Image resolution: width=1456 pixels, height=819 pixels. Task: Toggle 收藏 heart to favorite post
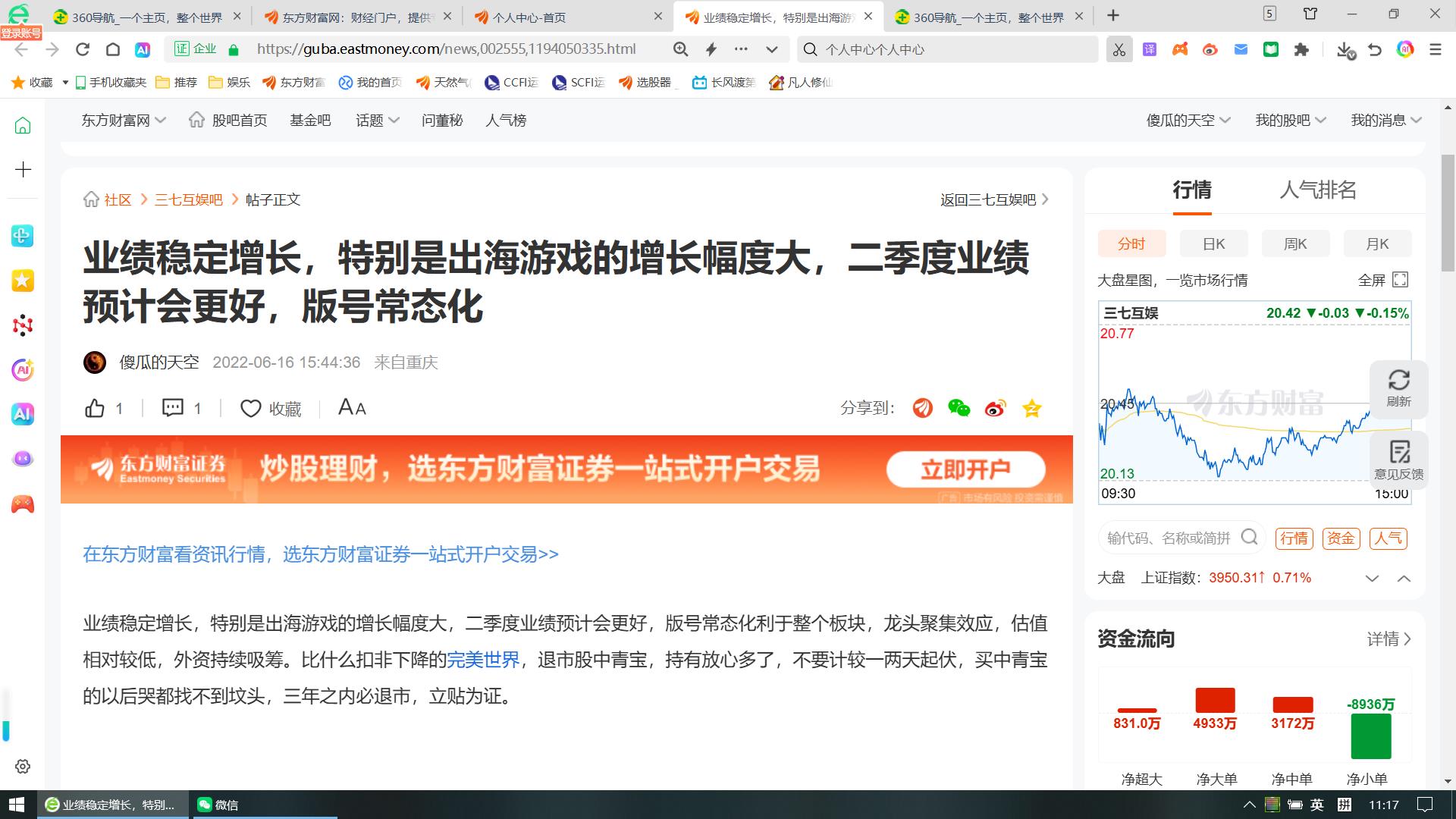(250, 408)
